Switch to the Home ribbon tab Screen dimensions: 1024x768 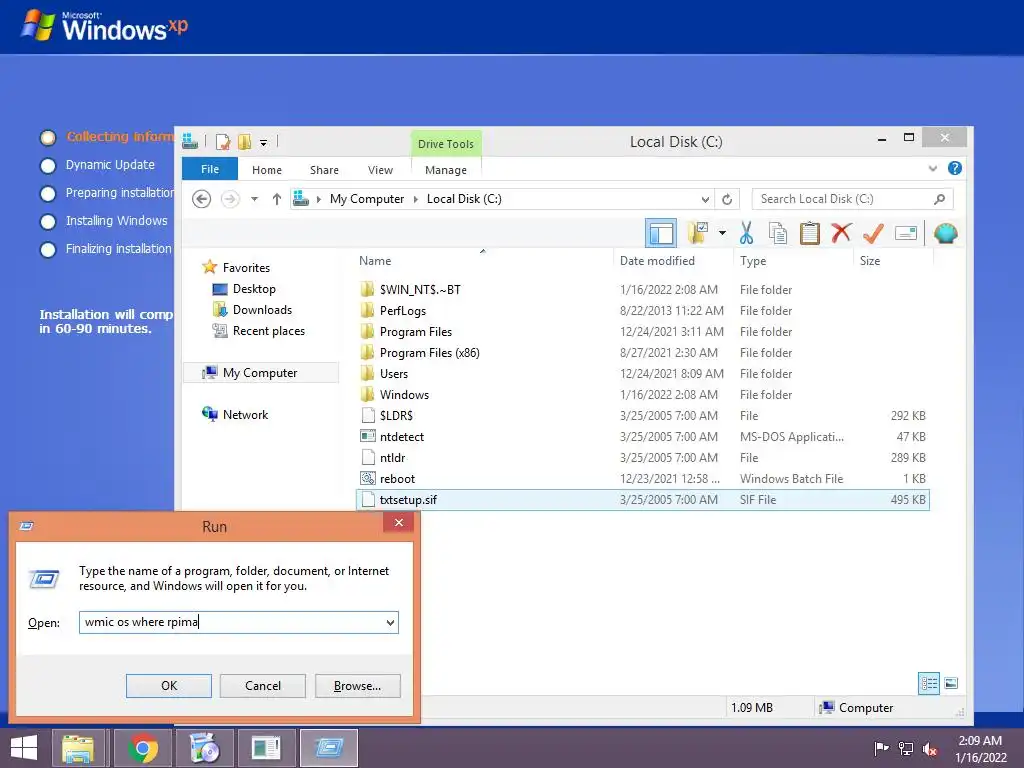pyautogui.click(x=266, y=170)
